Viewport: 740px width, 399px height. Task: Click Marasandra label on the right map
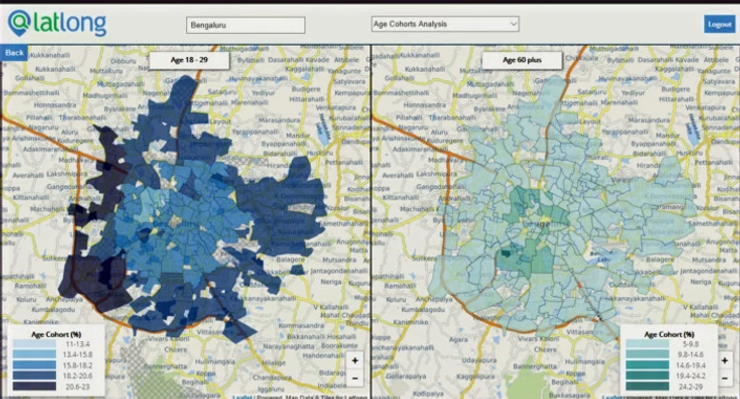click(649, 120)
